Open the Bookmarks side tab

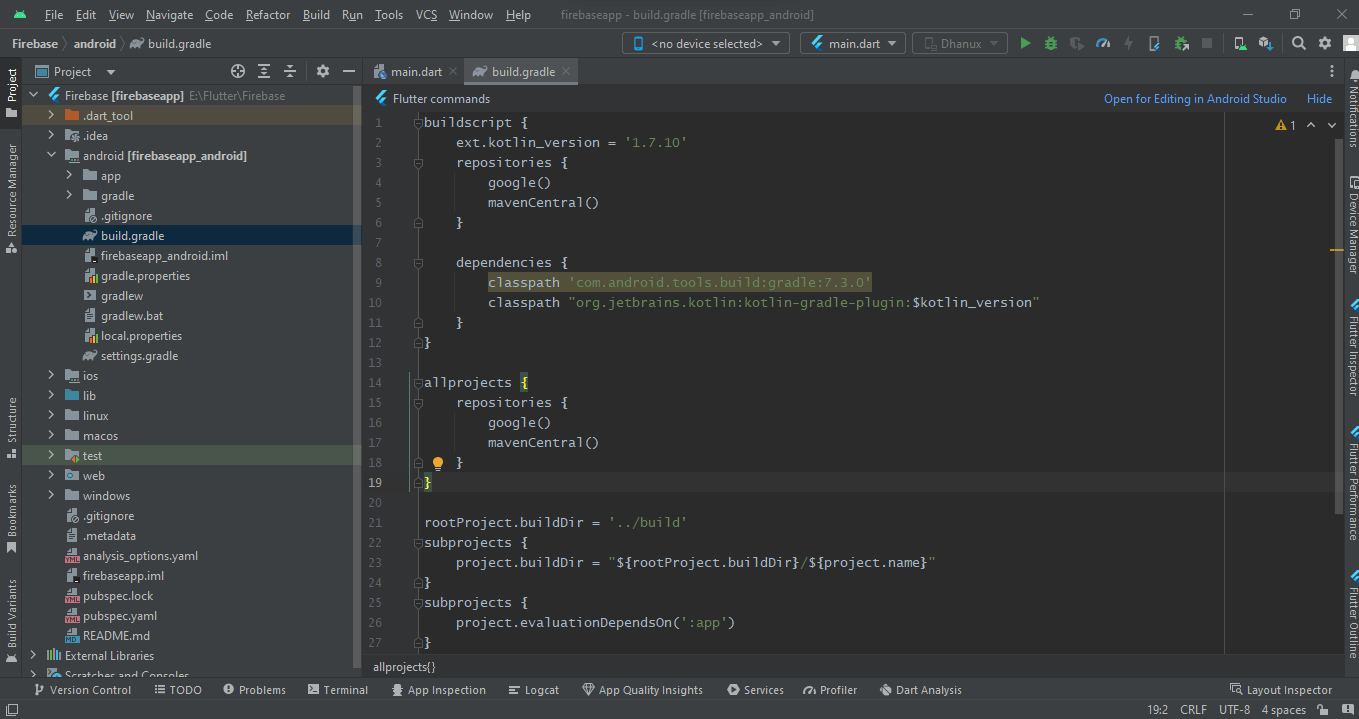tap(12, 517)
